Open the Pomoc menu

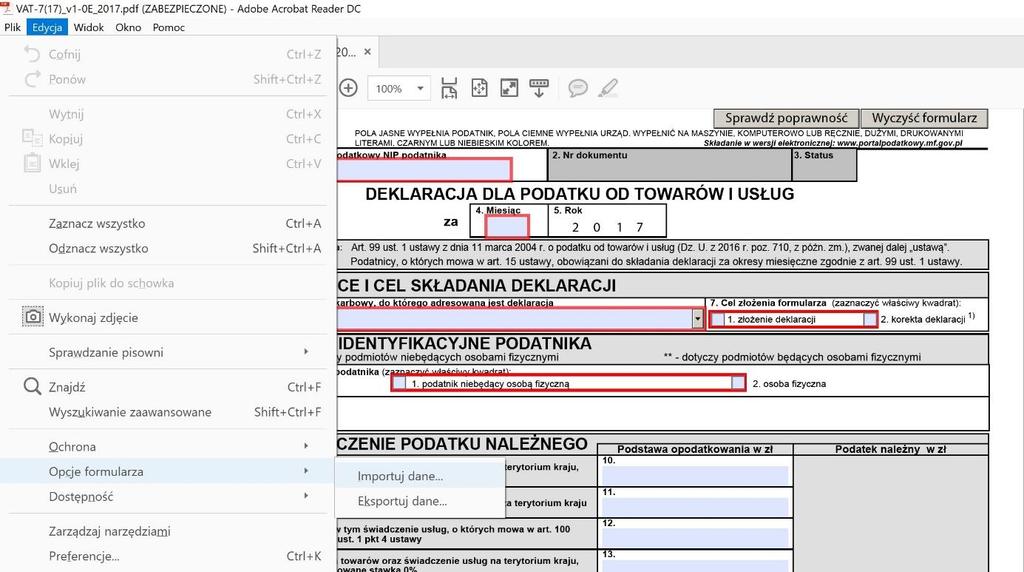point(168,27)
